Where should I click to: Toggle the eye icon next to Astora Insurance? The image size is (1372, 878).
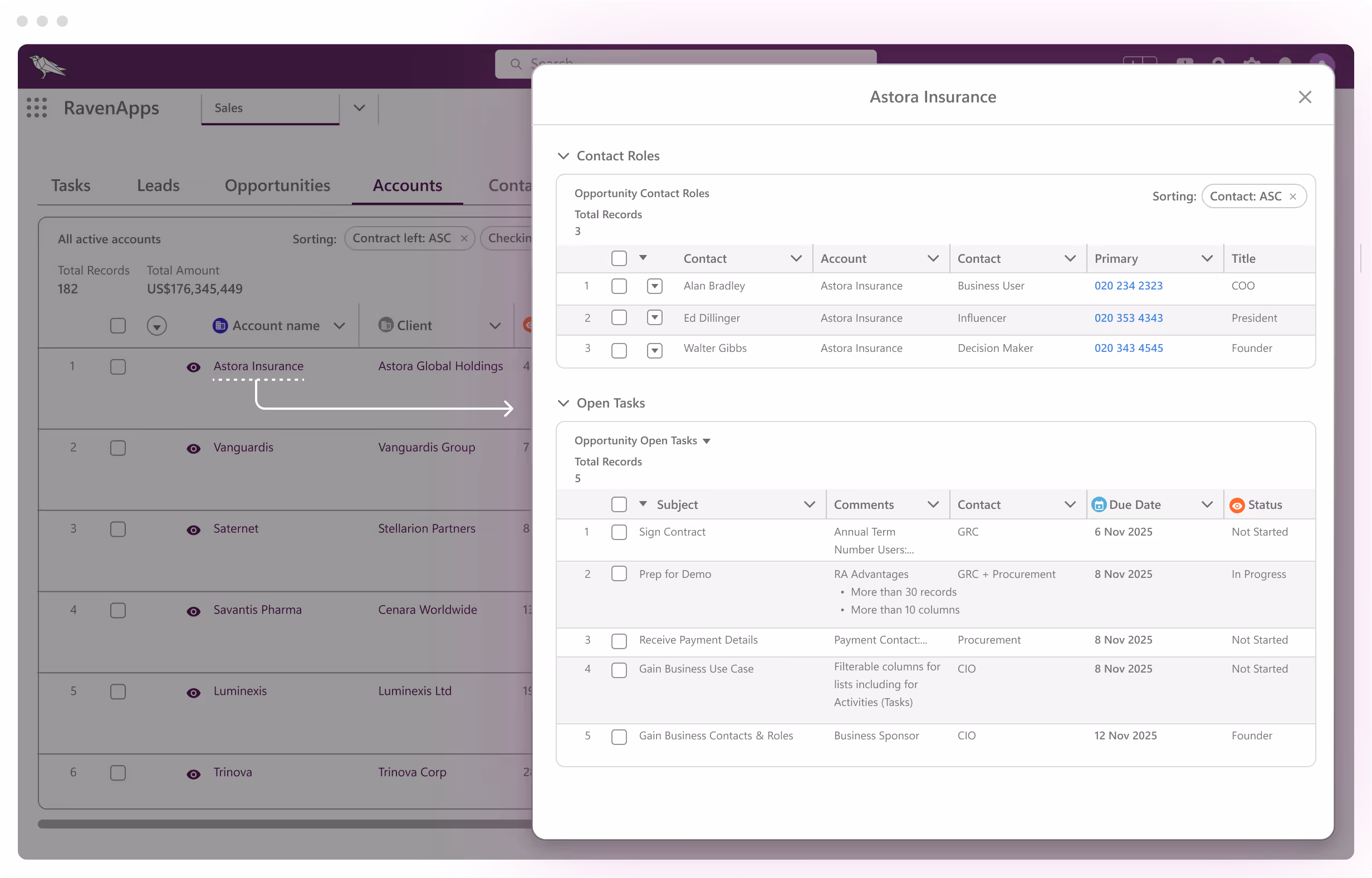click(x=193, y=367)
